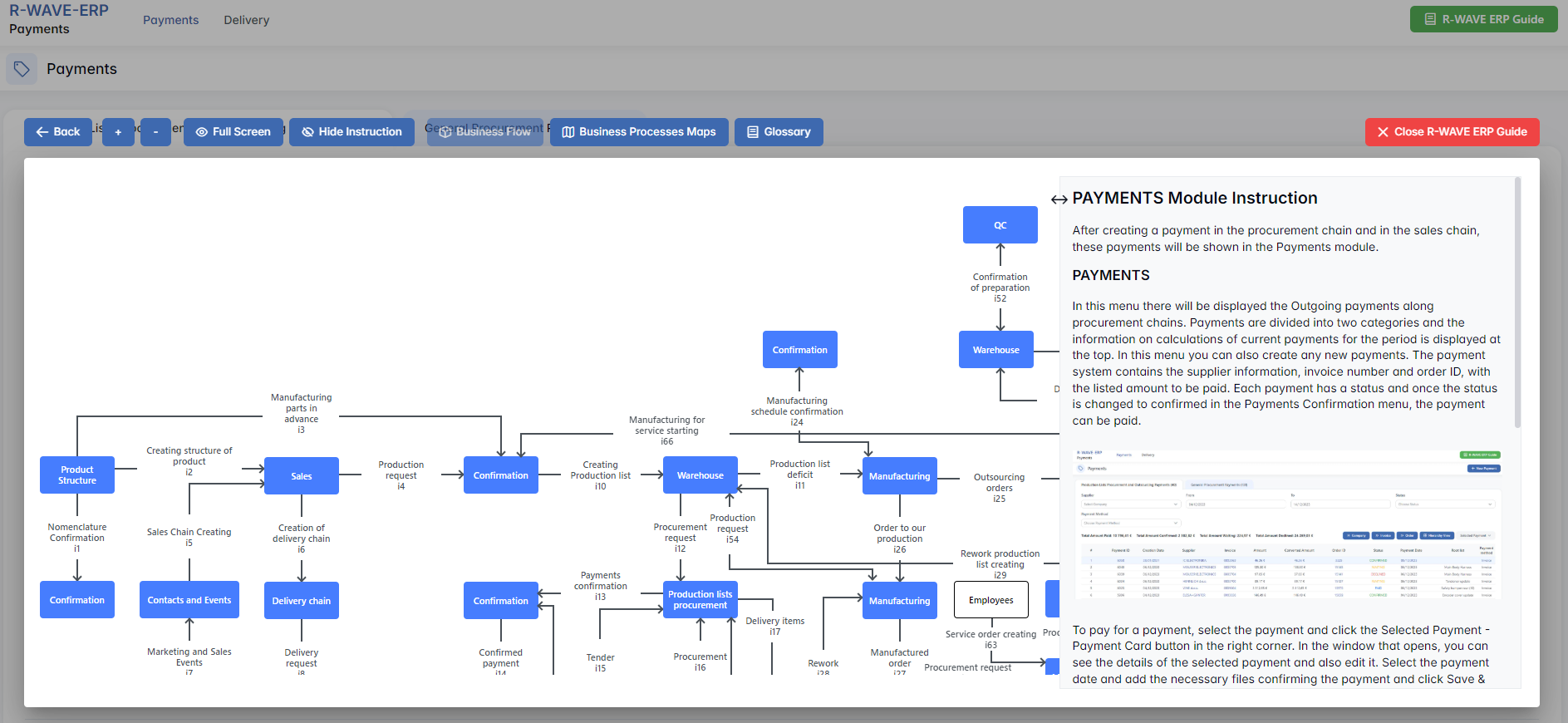Viewport: 1568px width, 723px height.
Task: Click the QC node in diagram
Action: pyautogui.click(x=1000, y=225)
